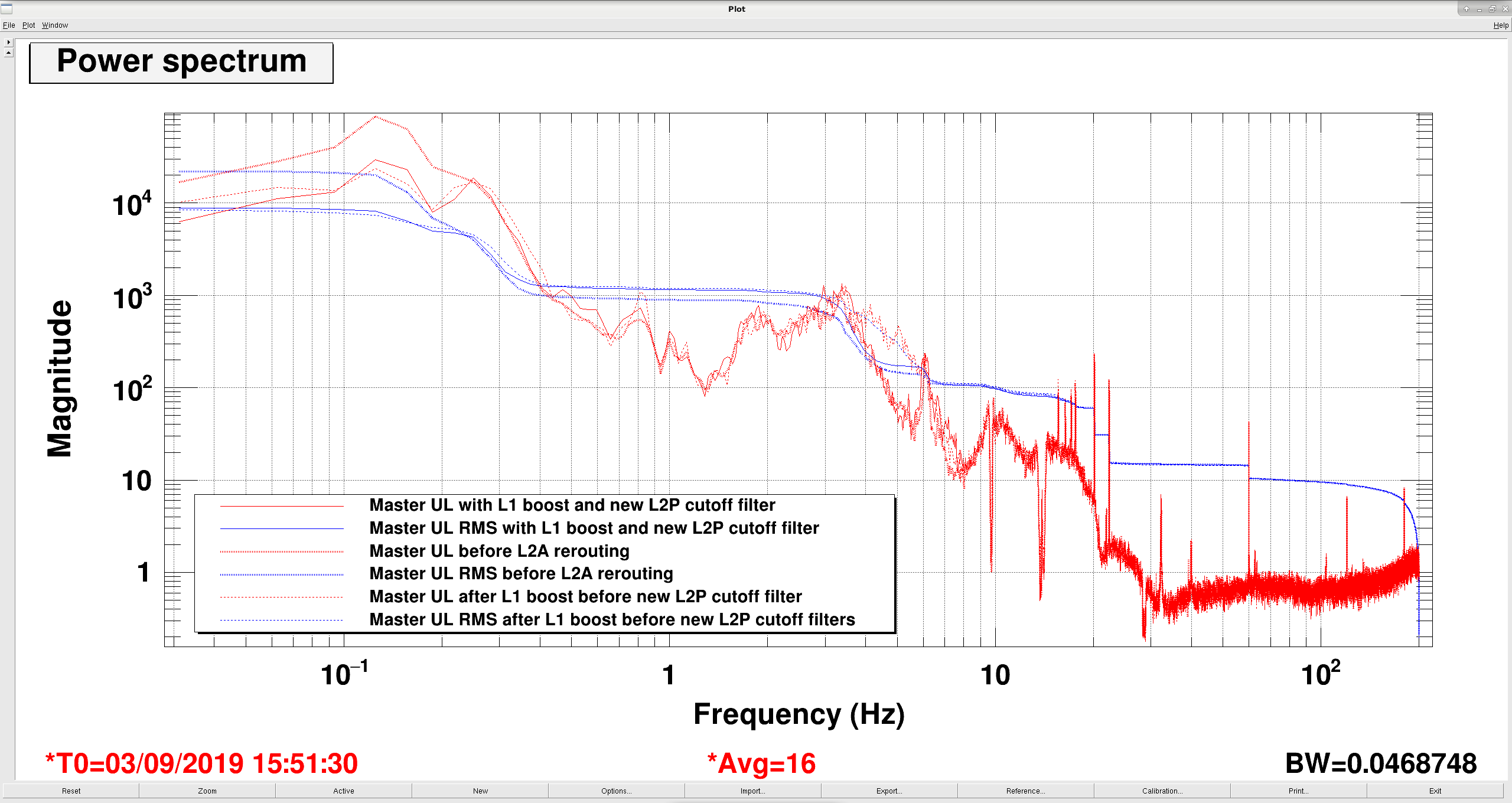Screen dimensions: 1512x803
Task: Click the right-arrow expander beside the plot
Action: pos(8,43)
